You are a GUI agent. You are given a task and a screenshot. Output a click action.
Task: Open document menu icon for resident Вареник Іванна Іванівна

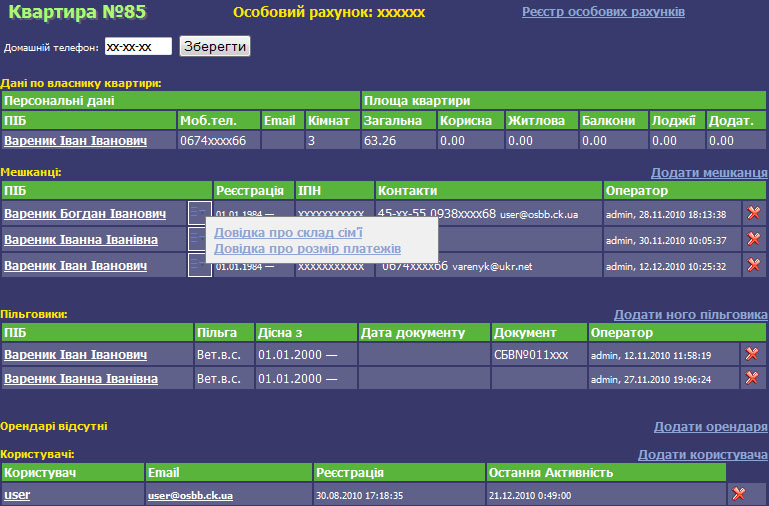(x=199, y=239)
